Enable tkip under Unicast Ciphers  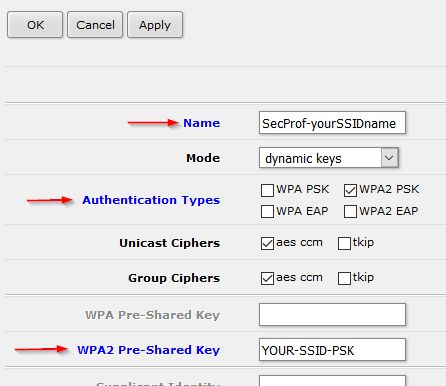(x=344, y=244)
